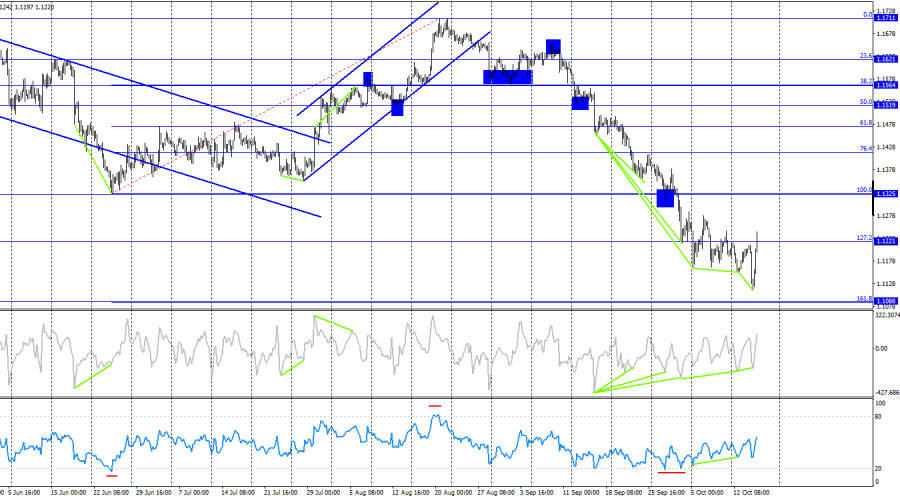Click the 0.0 Fibonacci level label
Screen dimensions: 900x500
(x=867, y=15)
